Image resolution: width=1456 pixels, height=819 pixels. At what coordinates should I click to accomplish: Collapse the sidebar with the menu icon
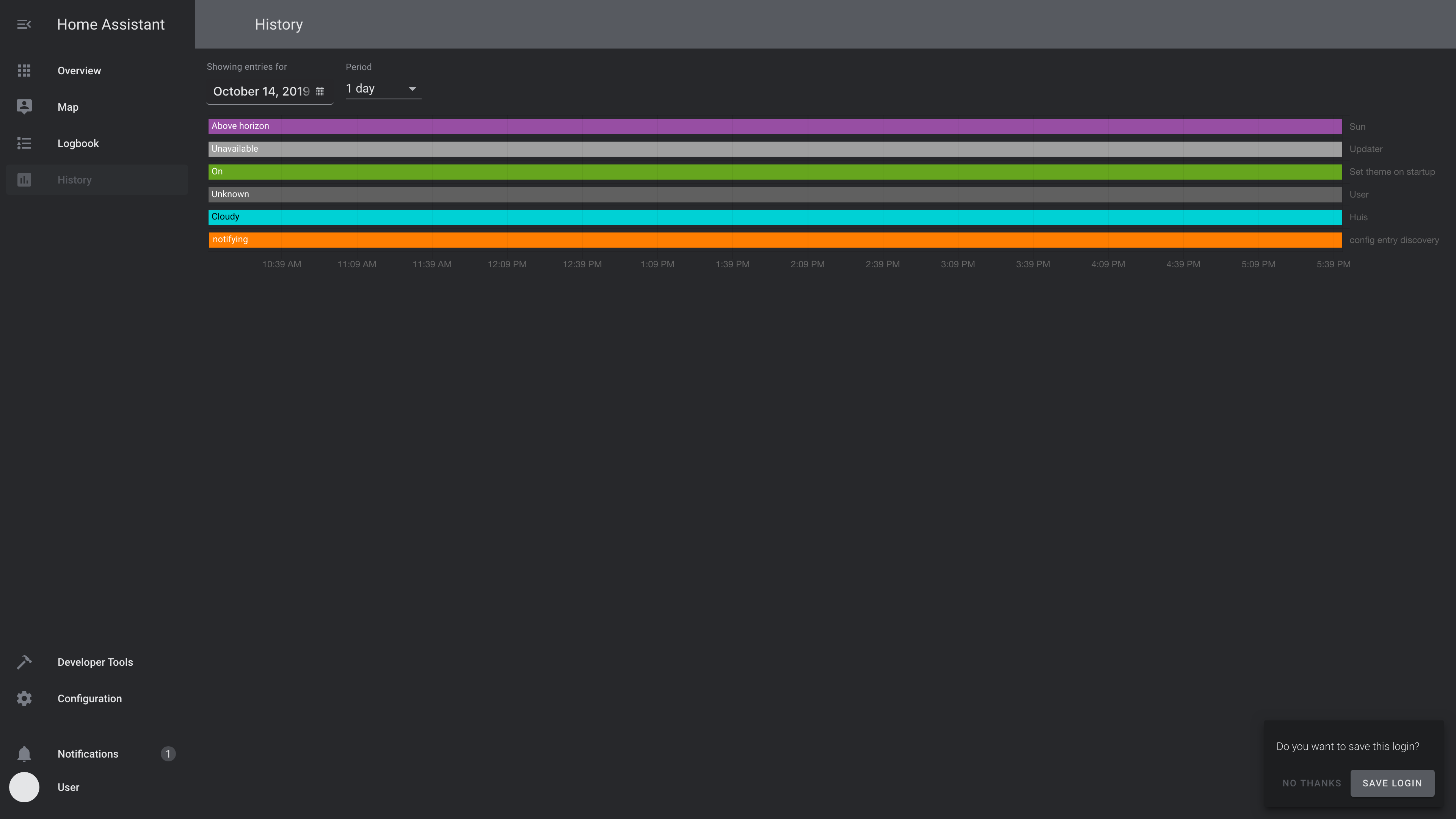coord(24,24)
